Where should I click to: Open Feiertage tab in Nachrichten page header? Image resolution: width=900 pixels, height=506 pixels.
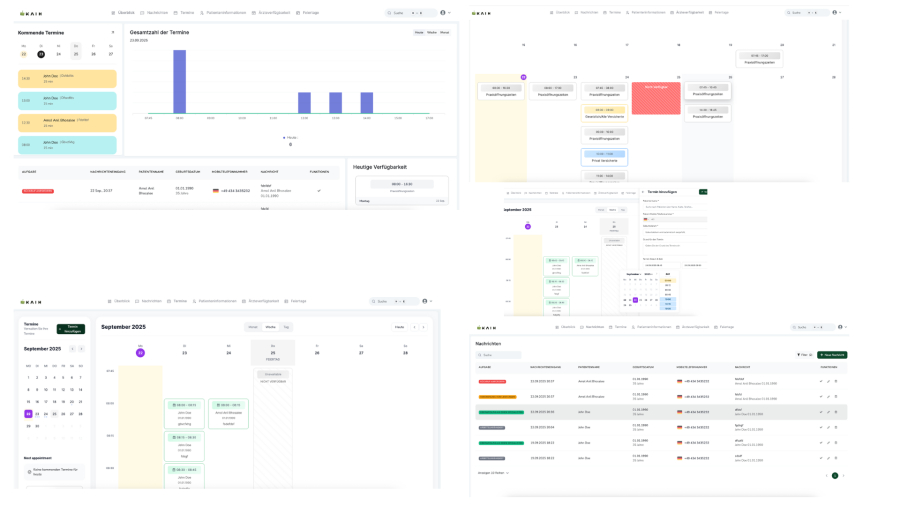click(x=725, y=327)
